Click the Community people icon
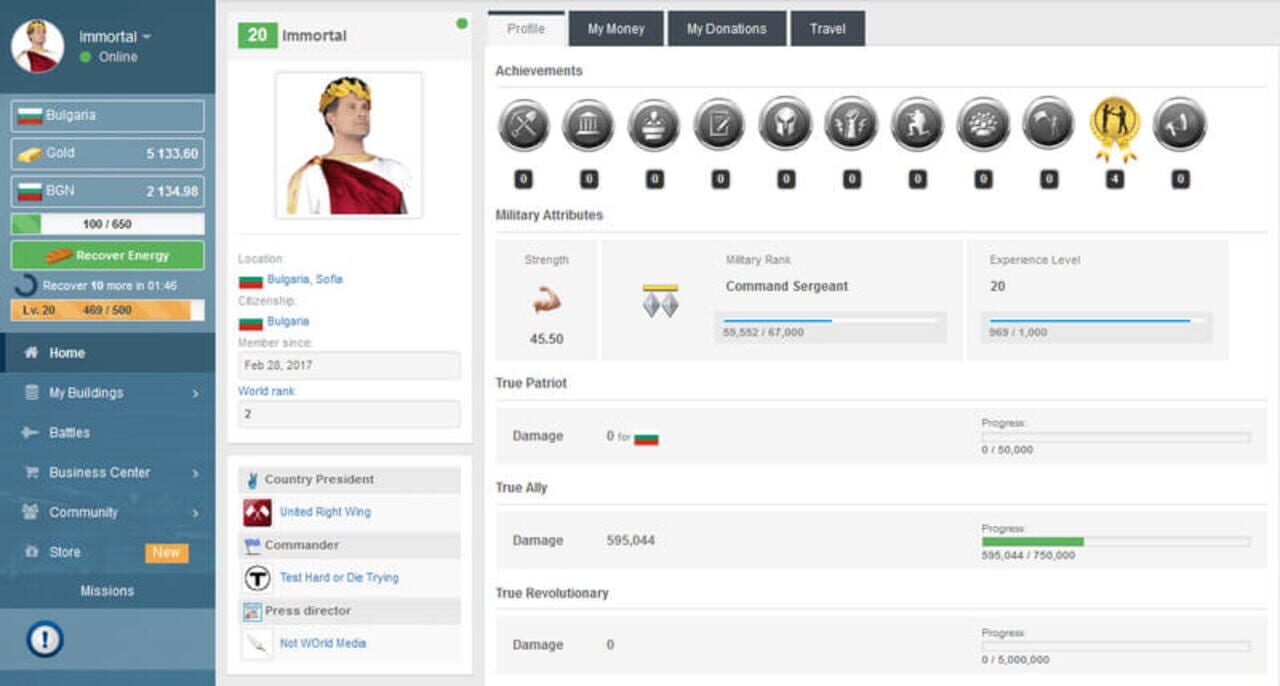The image size is (1280, 686). (31, 512)
